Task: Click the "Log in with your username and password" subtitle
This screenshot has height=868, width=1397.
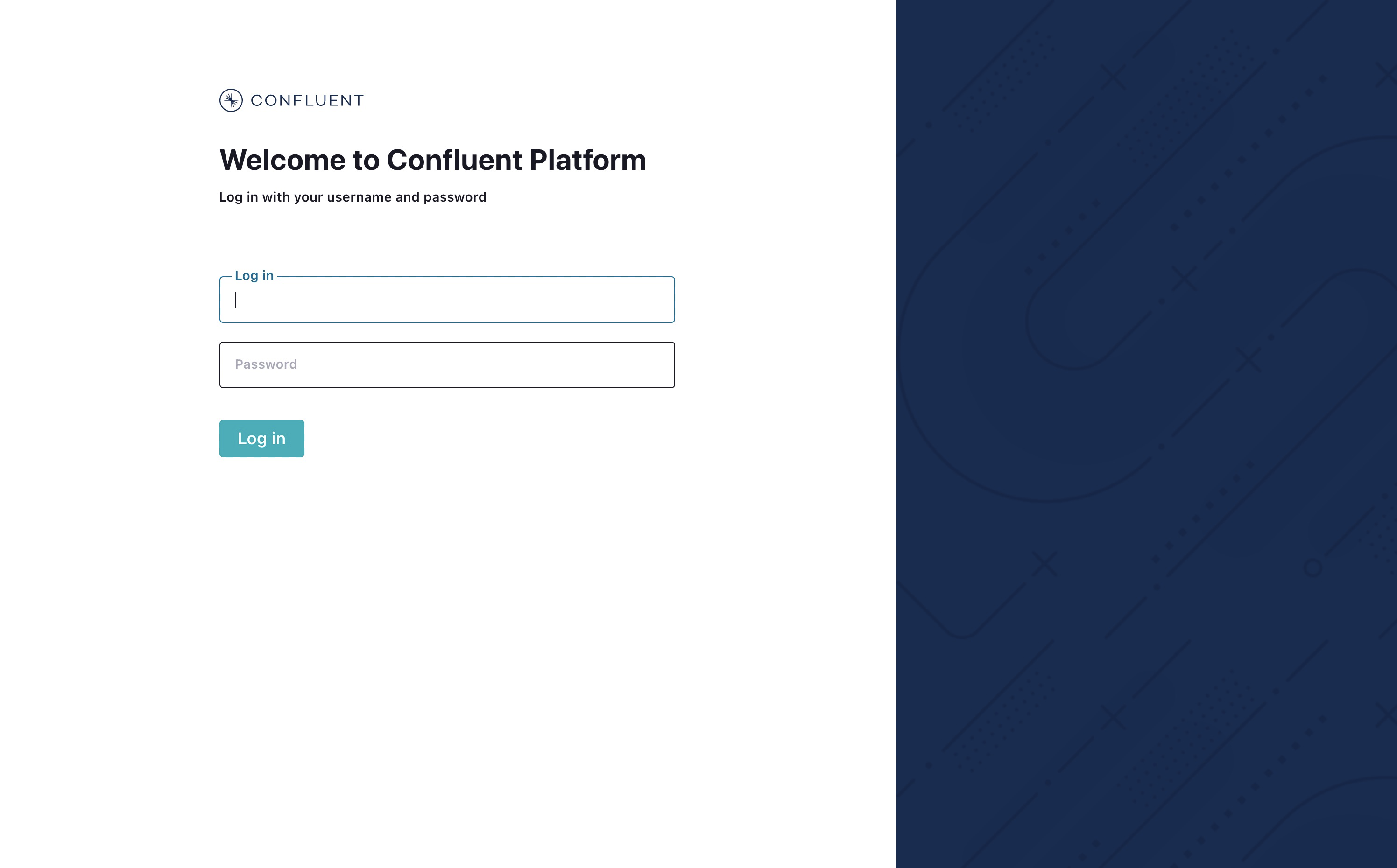Action: tap(353, 197)
